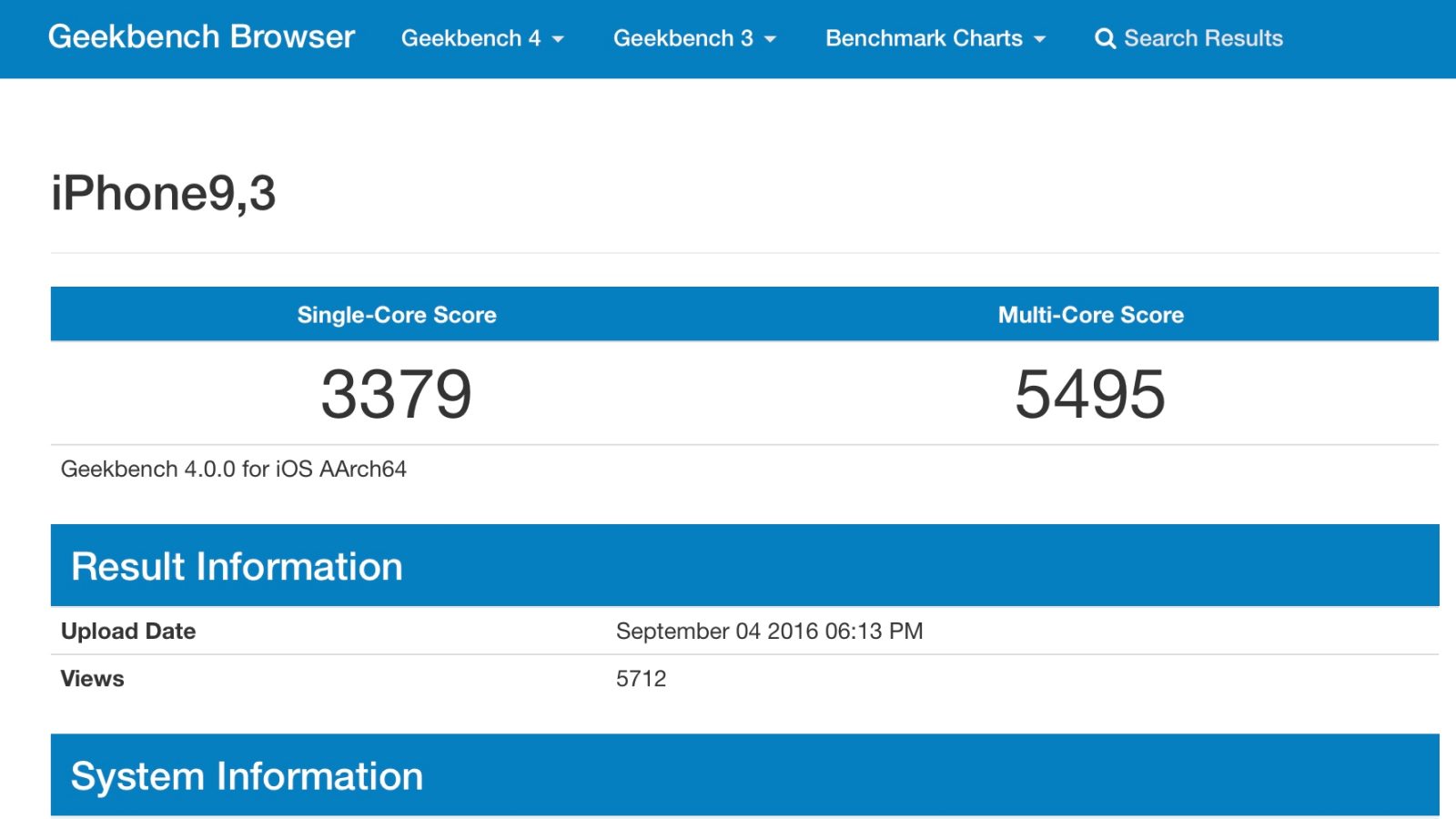The width and height of the screenshot is (1456, 819).
Task: Open the Geekbench Browser home link
Action: pos(201,37)
